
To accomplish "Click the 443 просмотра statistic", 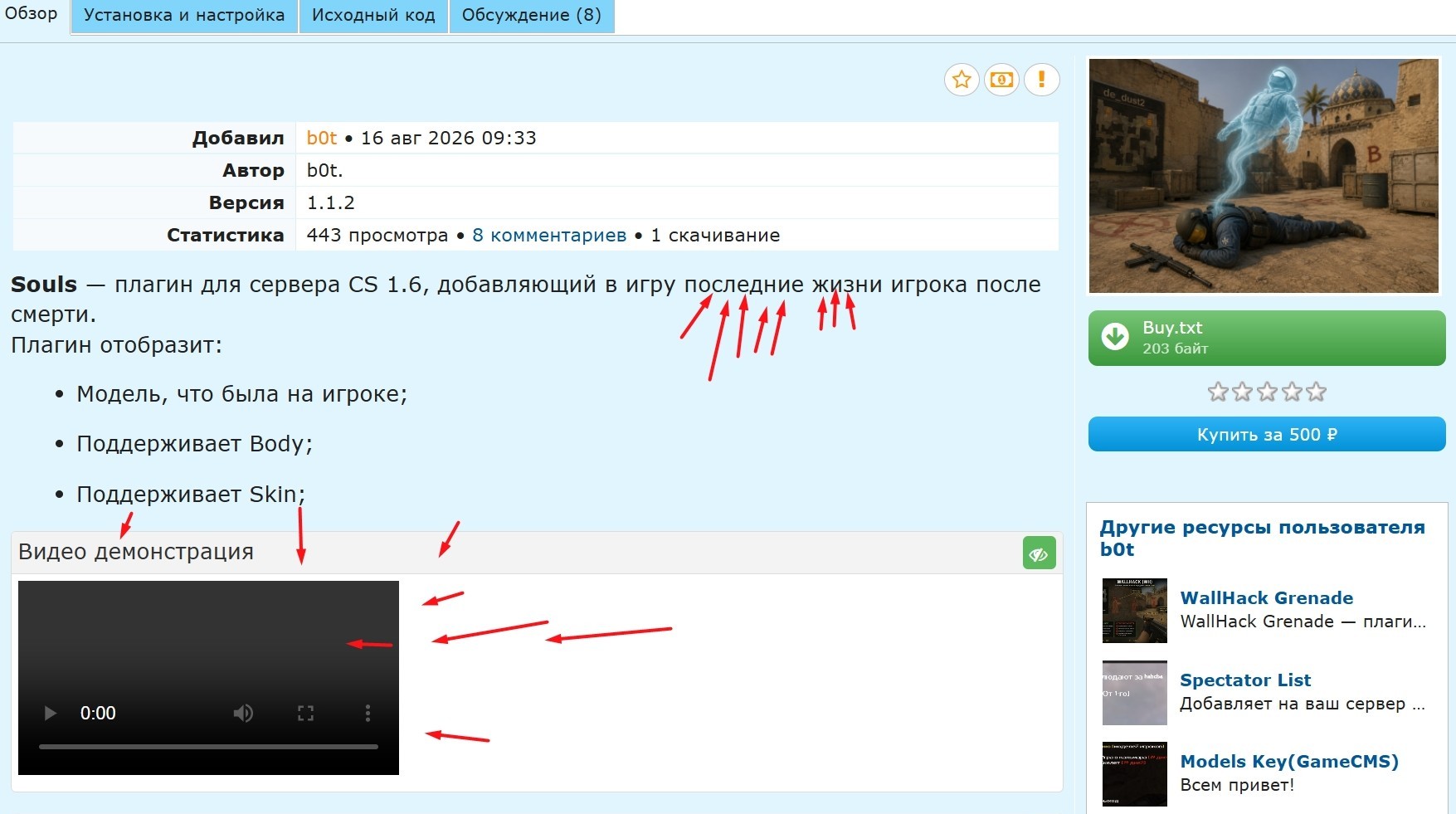I will [377, 235].
